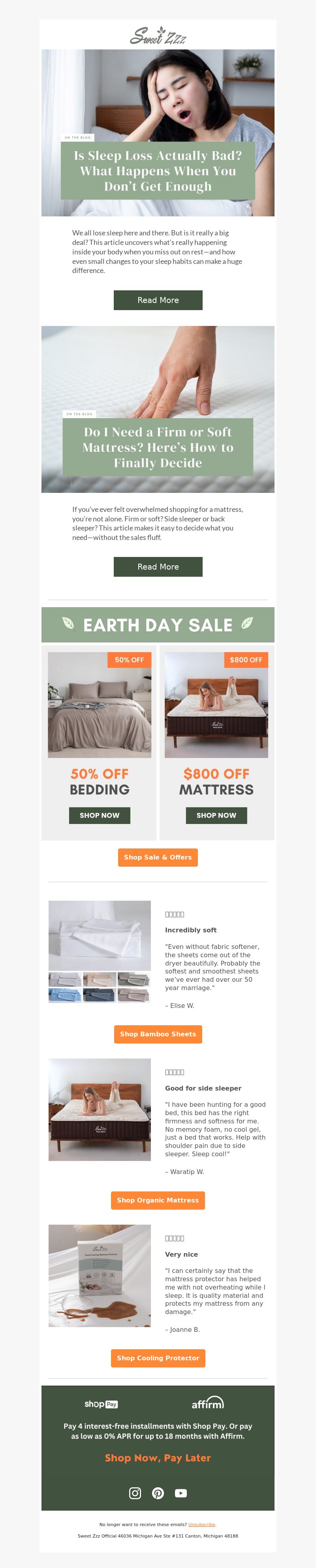Click the Shop Cooling Protector button
The height and width of the screenshot is (1568, 316).
158,1358
